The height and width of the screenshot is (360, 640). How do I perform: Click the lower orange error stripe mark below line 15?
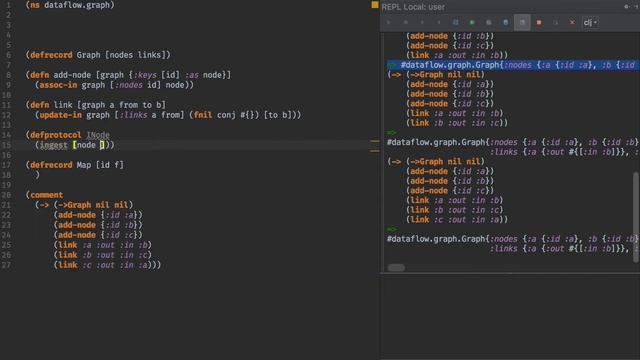375,151
